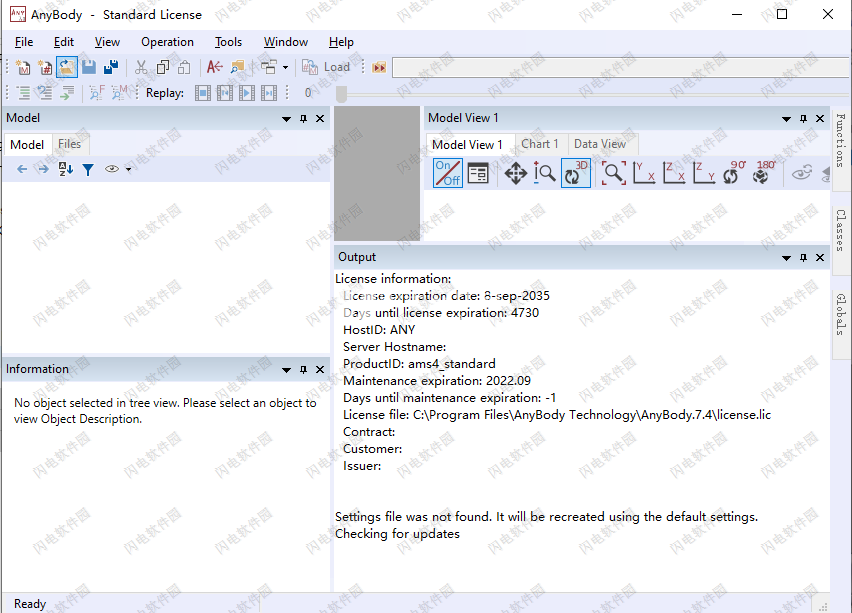
Task: Paste from clipboard
Action: point(184,67)
